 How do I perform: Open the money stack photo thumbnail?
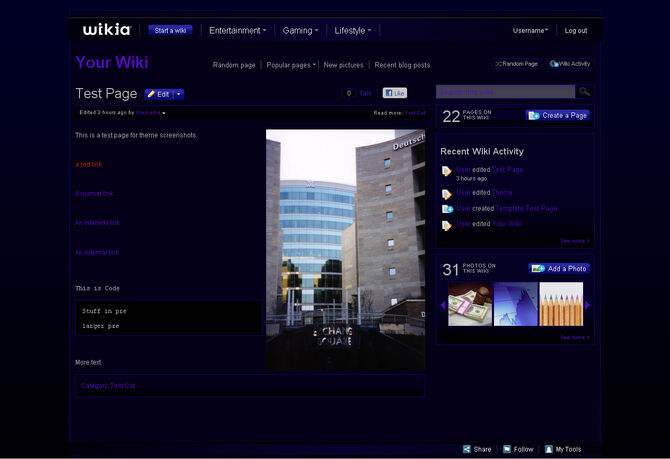point(470,304)
